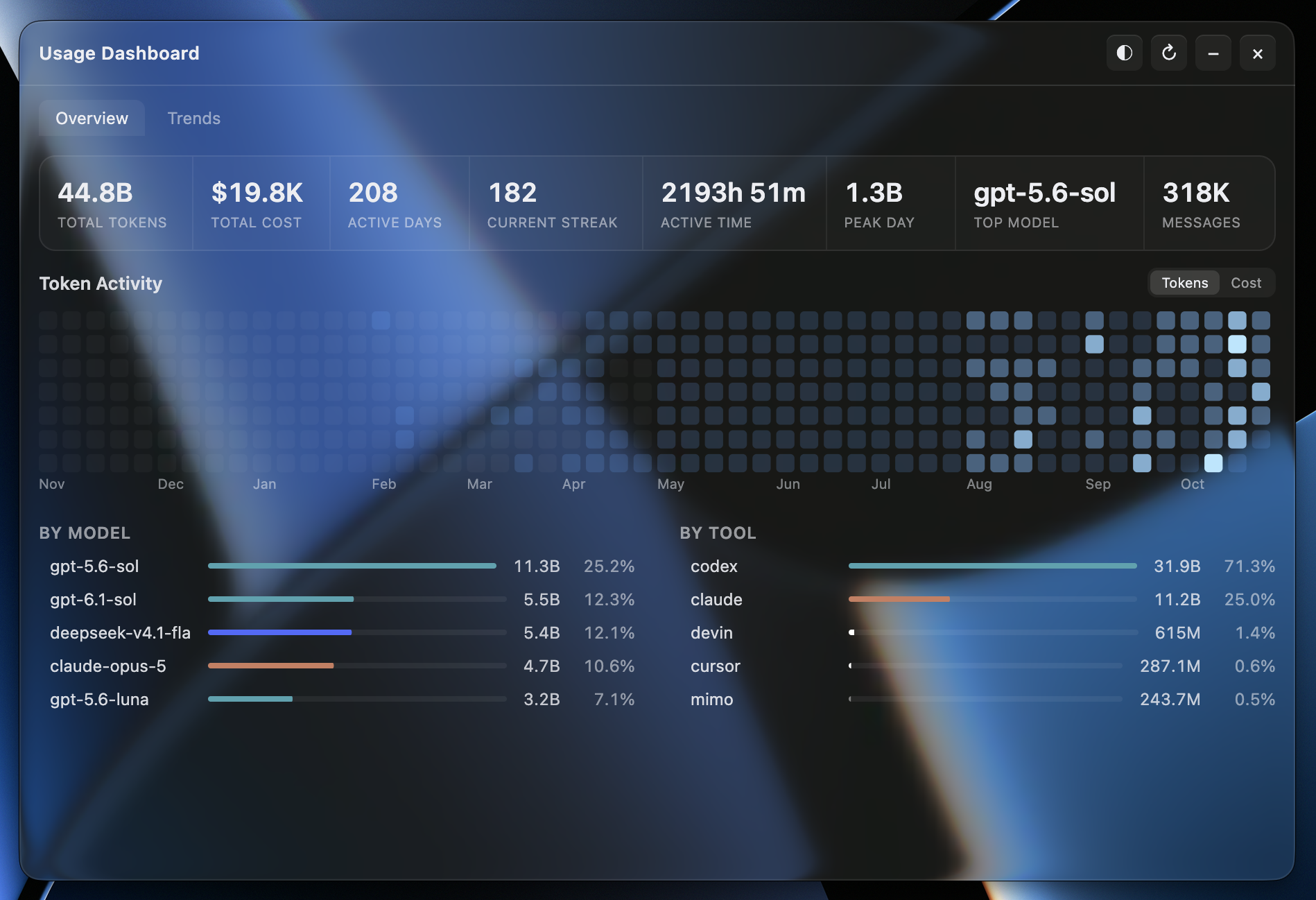
Task: Click the claude-opus-5 model name
Action: point(108,666)
